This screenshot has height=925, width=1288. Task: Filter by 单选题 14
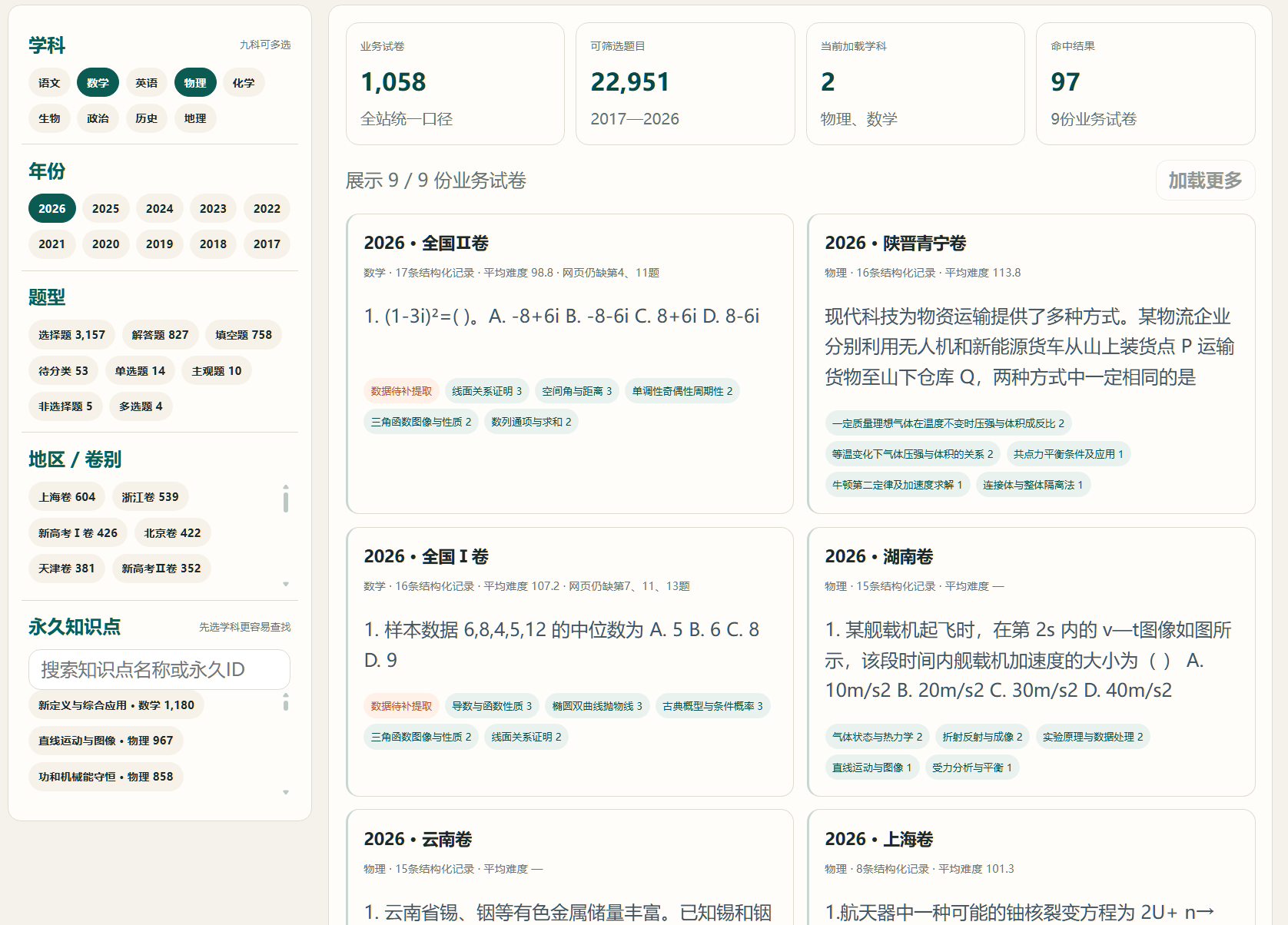point(140,371)
